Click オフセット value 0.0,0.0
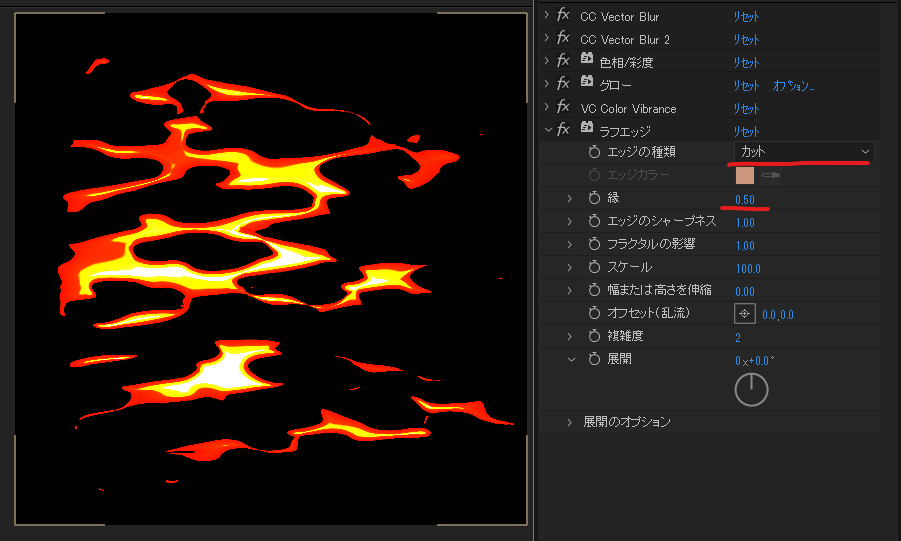This screenshot has width=901, height=541. click(x=777, y=314)
